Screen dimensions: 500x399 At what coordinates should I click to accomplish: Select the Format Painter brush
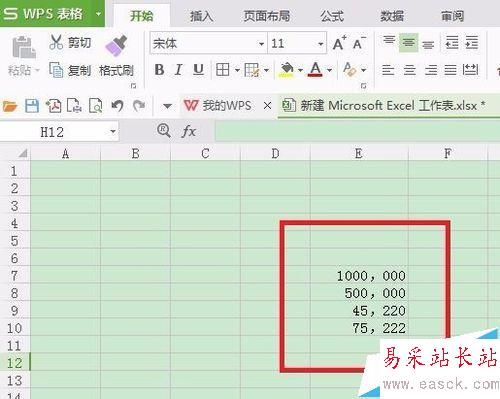[116, 46]
